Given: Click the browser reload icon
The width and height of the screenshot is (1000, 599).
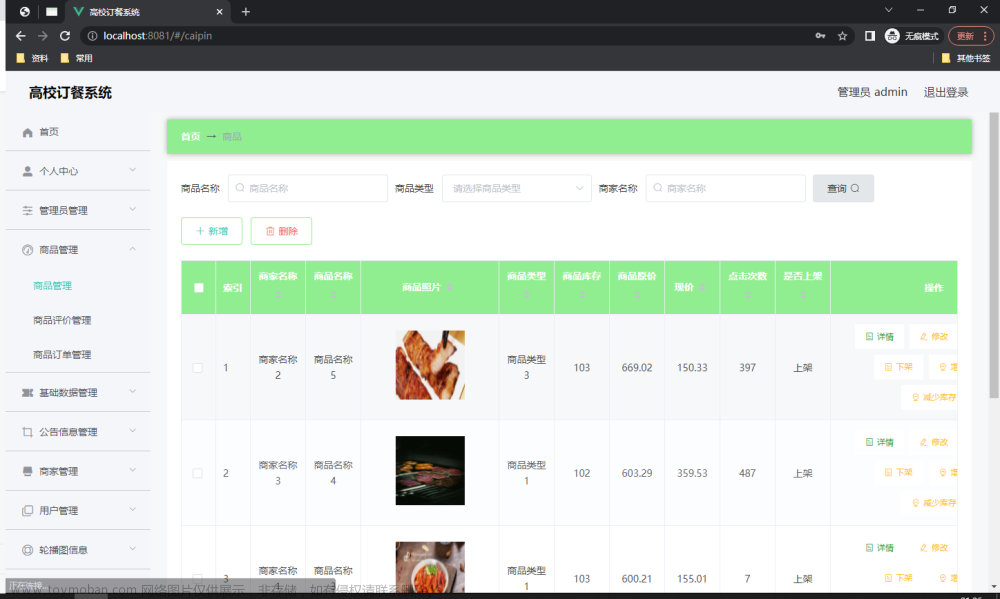Looking at the screenshot, I should click(65, 36).
